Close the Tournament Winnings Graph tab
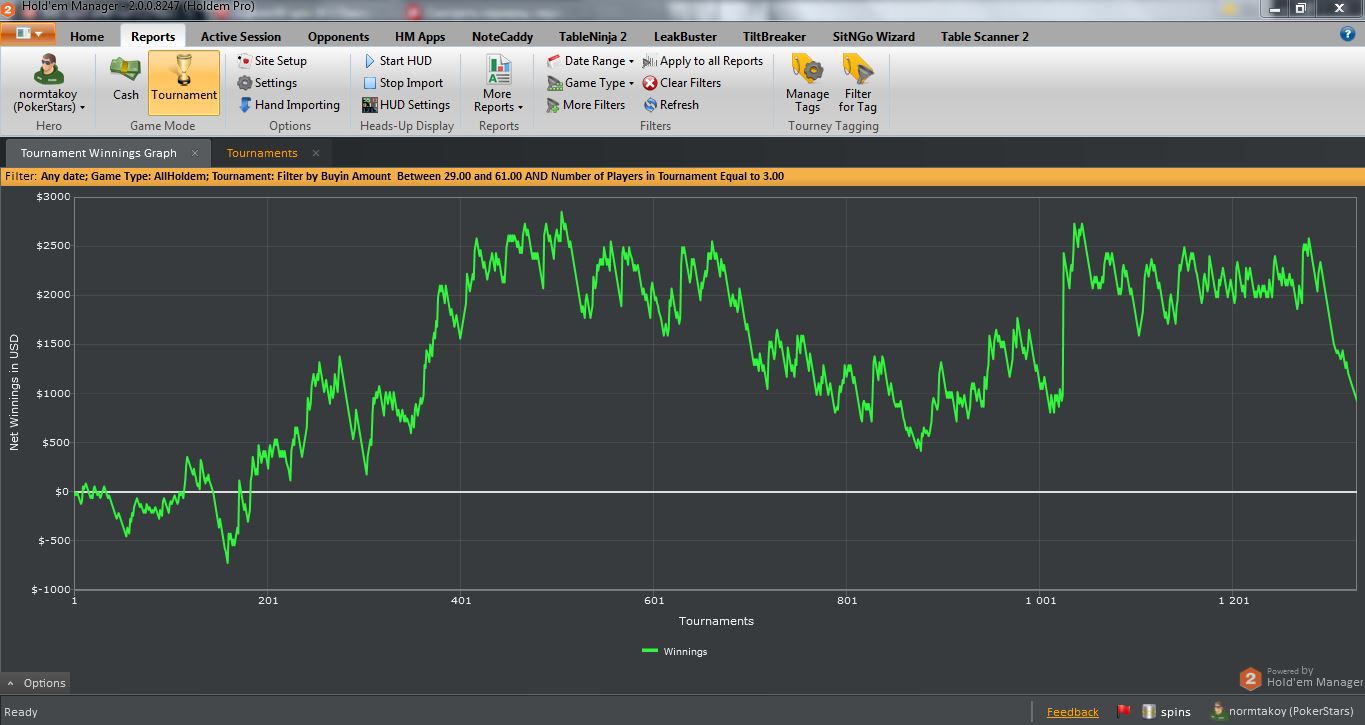1365x725 pixels. click(195, 153)
